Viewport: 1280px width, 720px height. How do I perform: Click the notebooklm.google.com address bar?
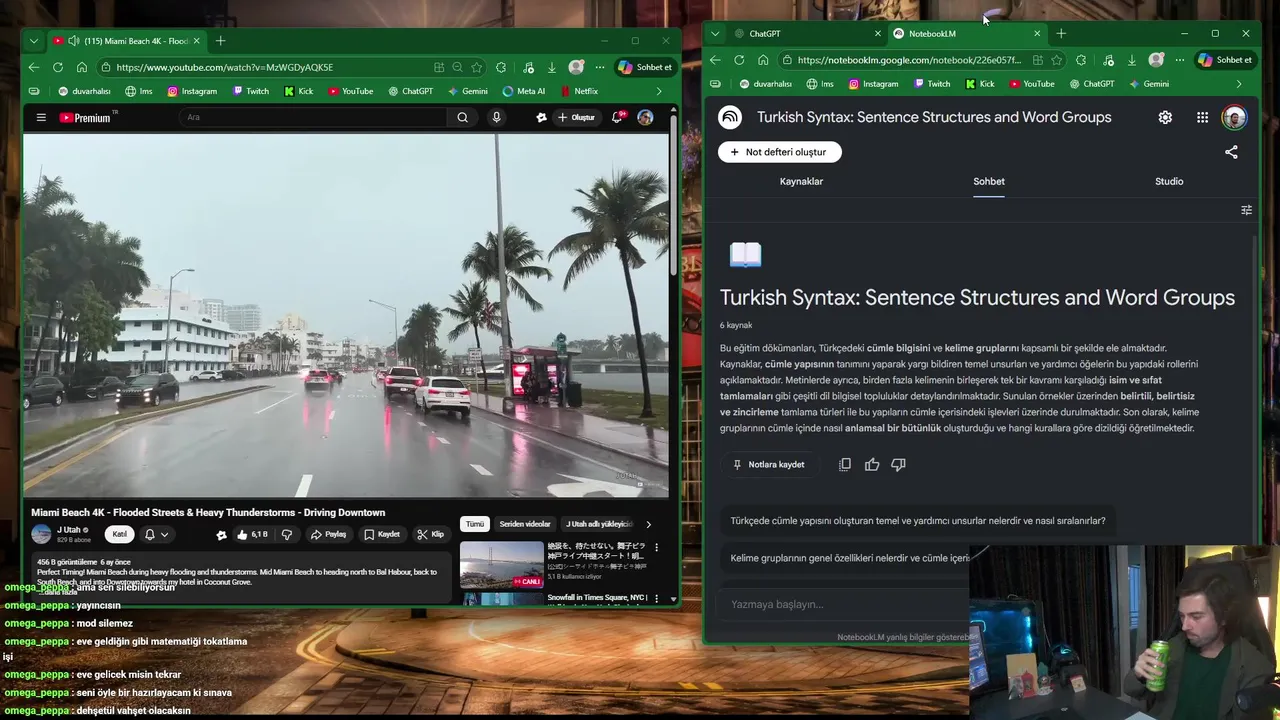[x=908, y=60]
